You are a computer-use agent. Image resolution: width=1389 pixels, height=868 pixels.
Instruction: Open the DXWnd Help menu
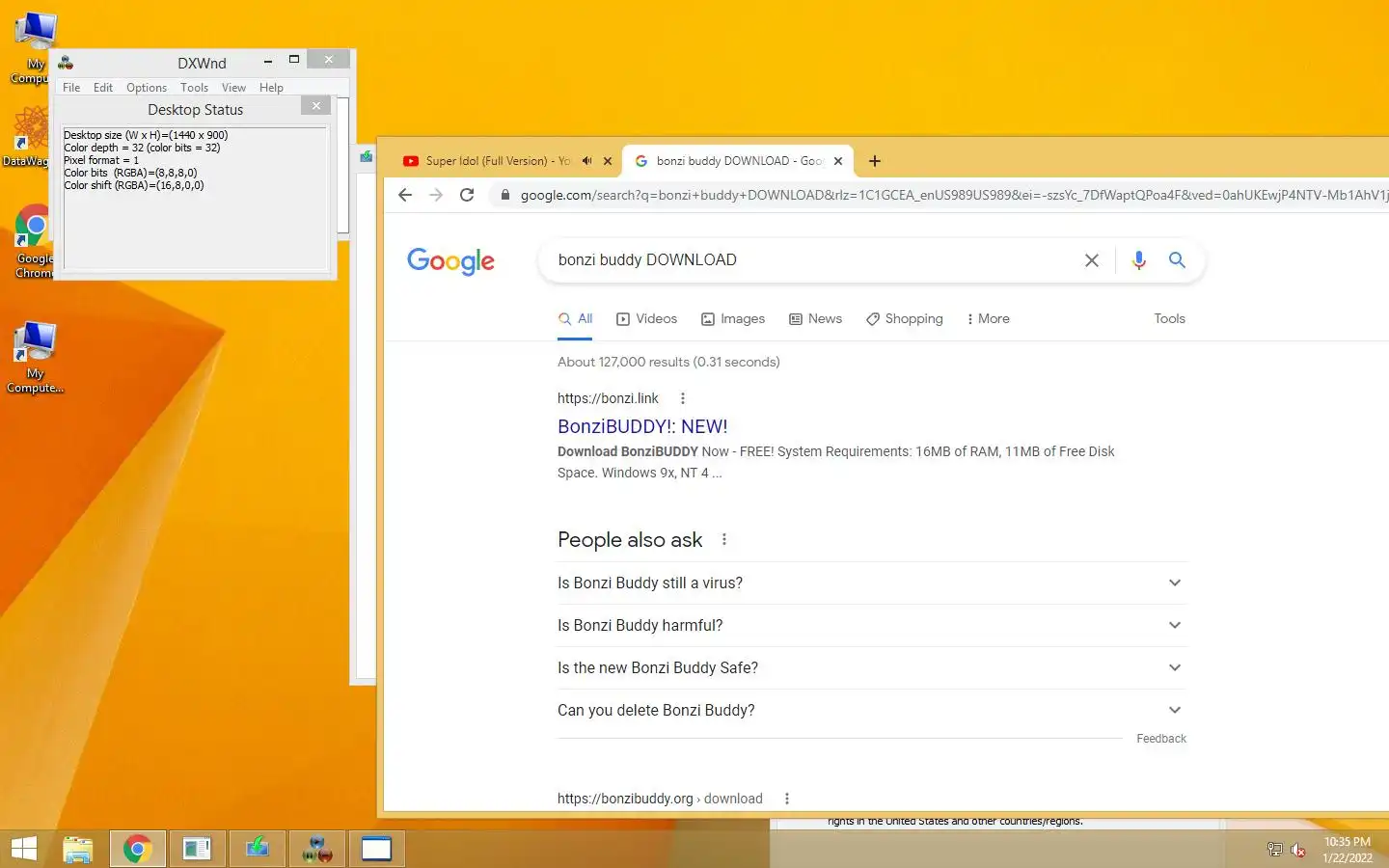(271, 88)
